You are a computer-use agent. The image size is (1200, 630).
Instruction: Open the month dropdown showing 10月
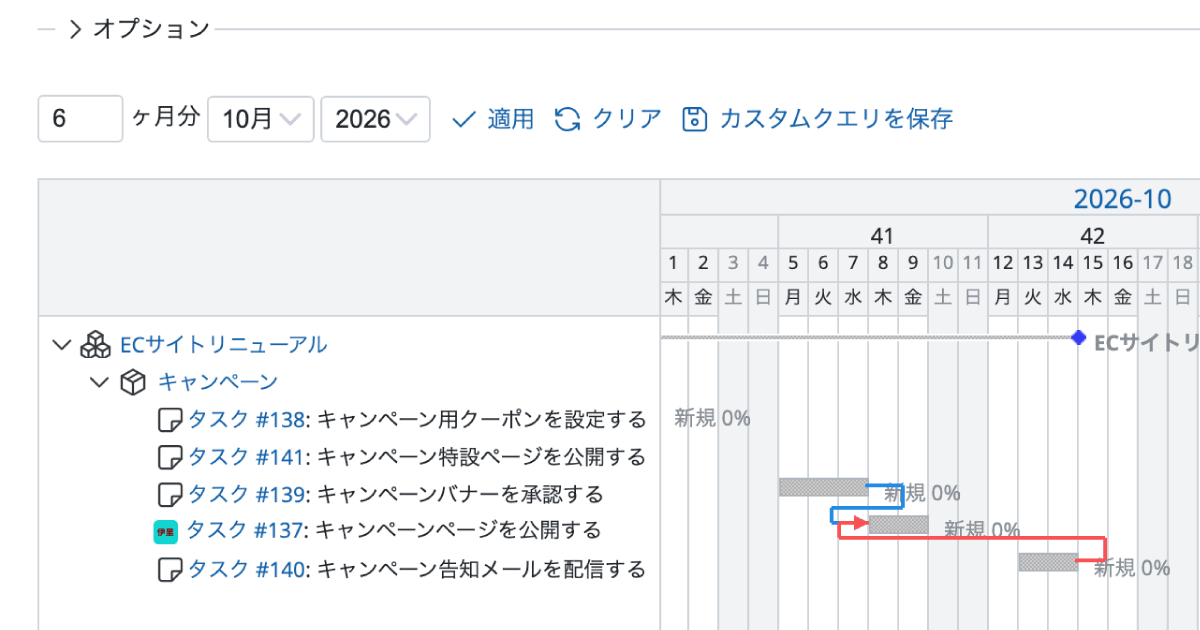click(x=261, y=119)
